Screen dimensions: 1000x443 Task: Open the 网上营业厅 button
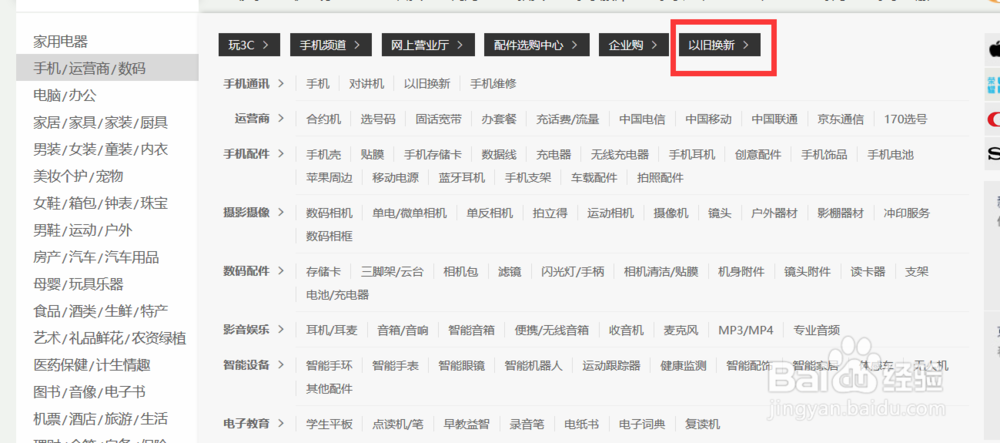(427, 45)
